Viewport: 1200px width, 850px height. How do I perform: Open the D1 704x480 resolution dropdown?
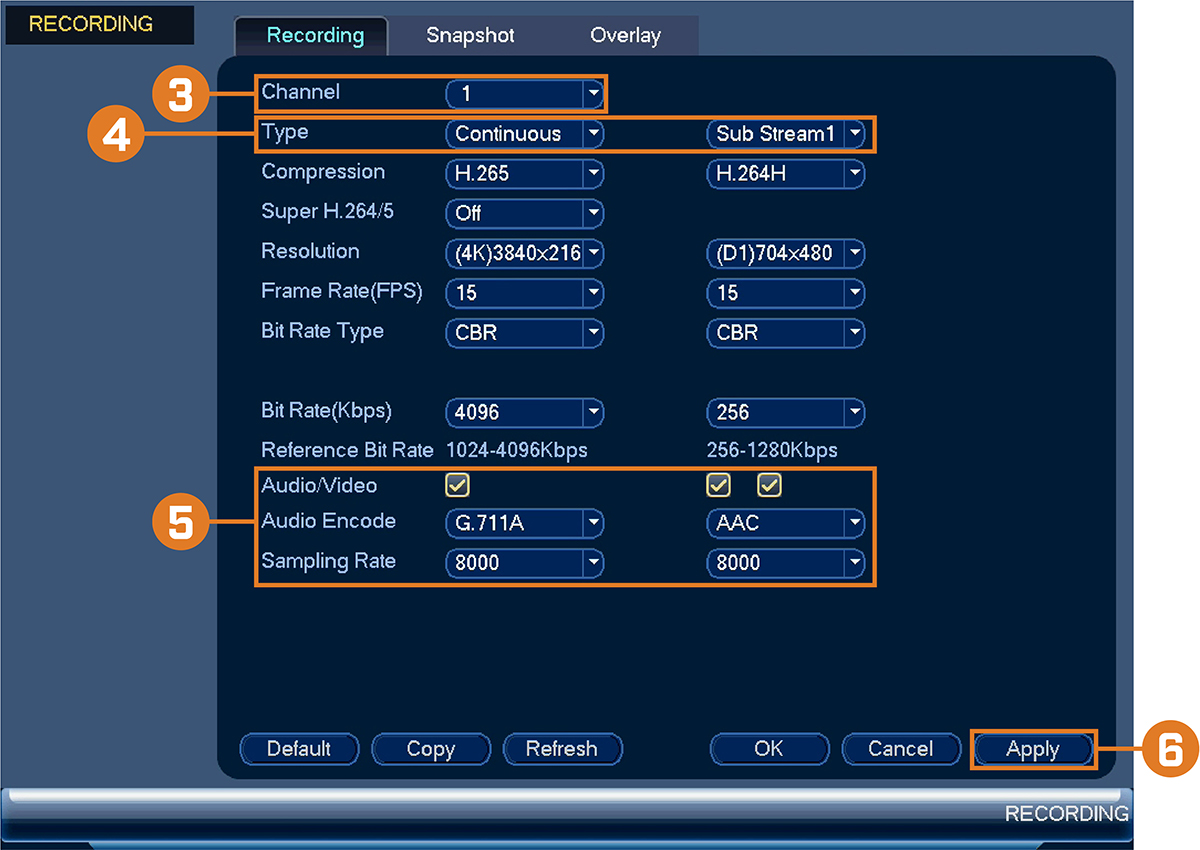pyautogui.click(x=785, y=254)
